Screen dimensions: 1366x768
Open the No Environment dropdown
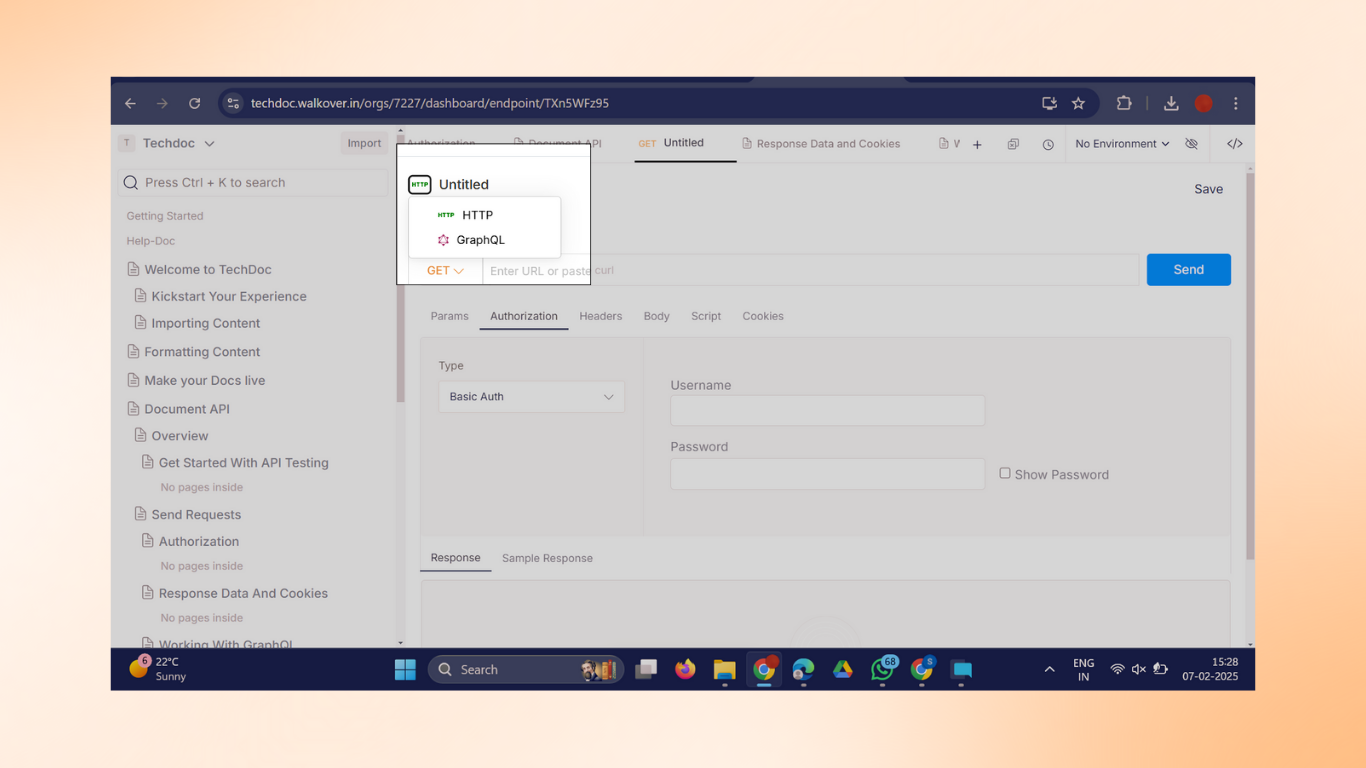point(1122,144)
